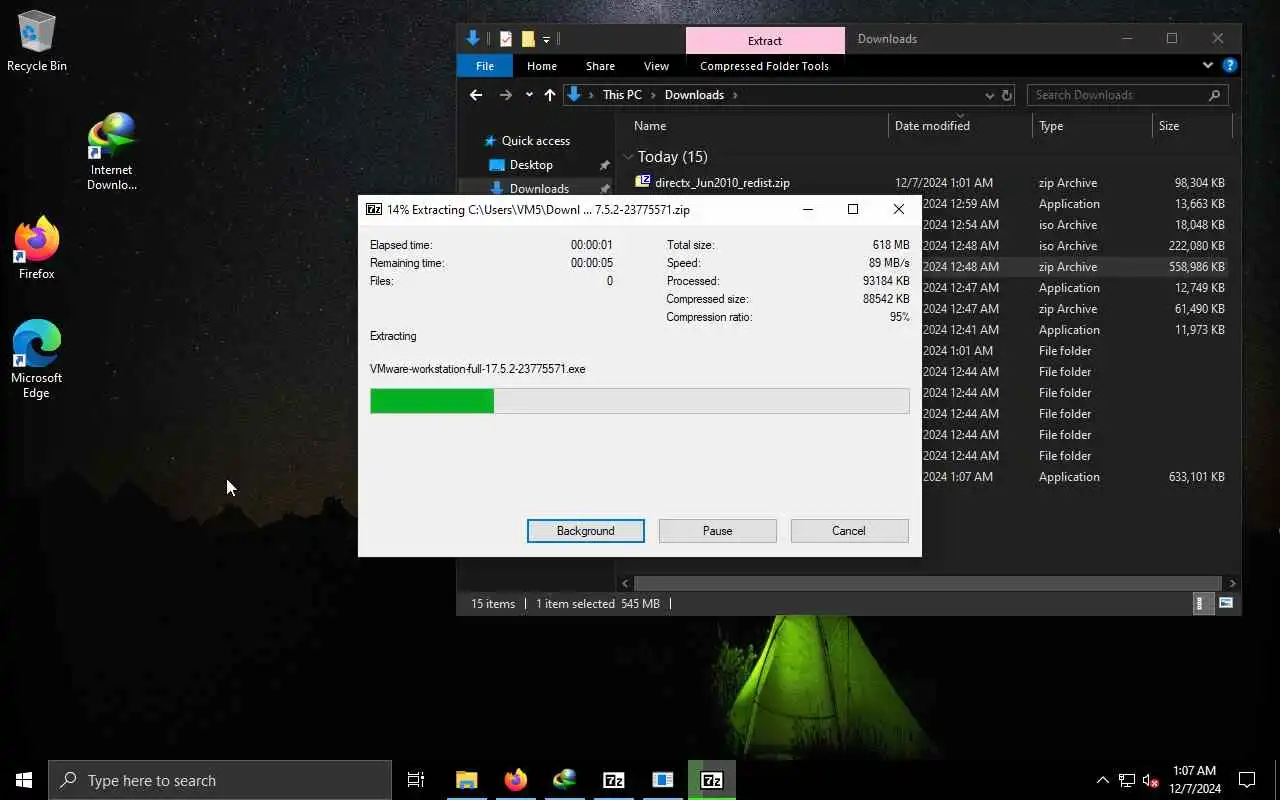Click the Forward arrow in Explorer
Viewport: 1280px width, 800px height.
[x=506, y=95]
